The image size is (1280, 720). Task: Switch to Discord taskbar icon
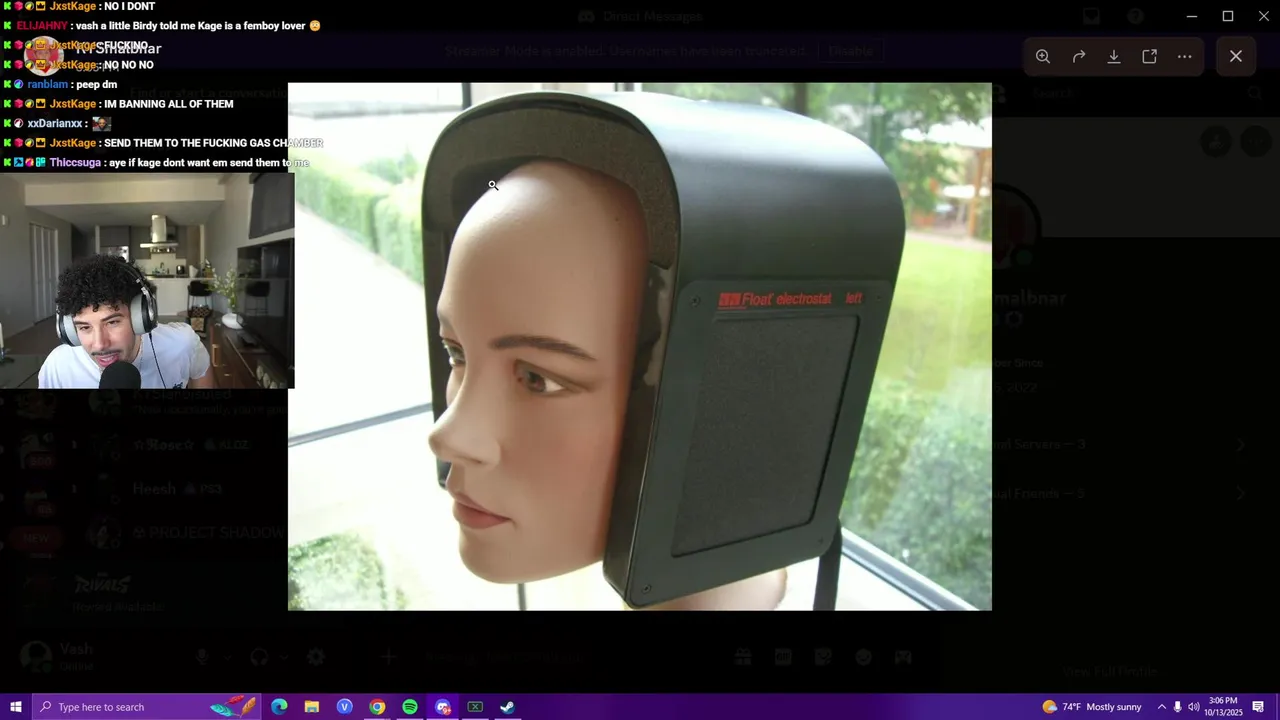443,707
